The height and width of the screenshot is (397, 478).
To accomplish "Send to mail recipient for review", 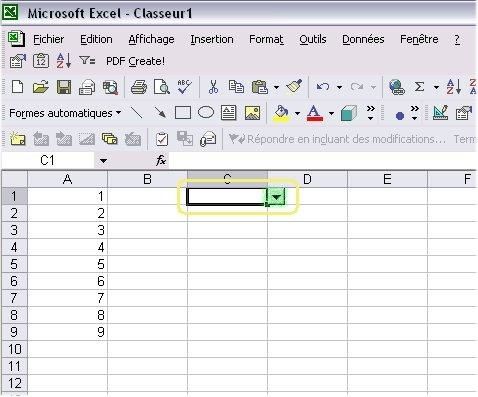I will coord(208,139).
